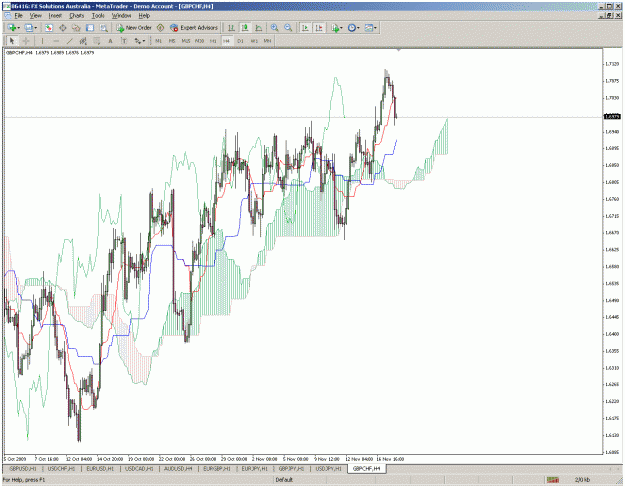Screen dimensions: 625x486
Task: Switch timeframe to D1
Action: coord(240,41)
